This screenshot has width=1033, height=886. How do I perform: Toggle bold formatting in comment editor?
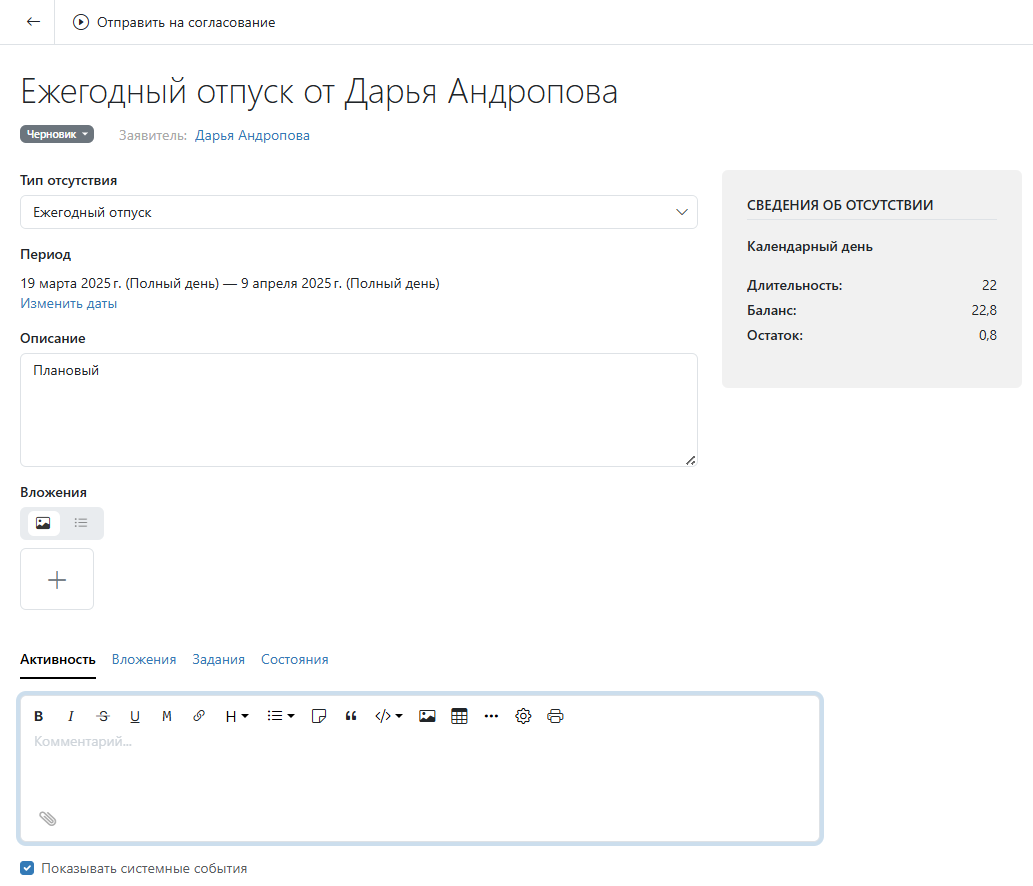coord(38,716)
